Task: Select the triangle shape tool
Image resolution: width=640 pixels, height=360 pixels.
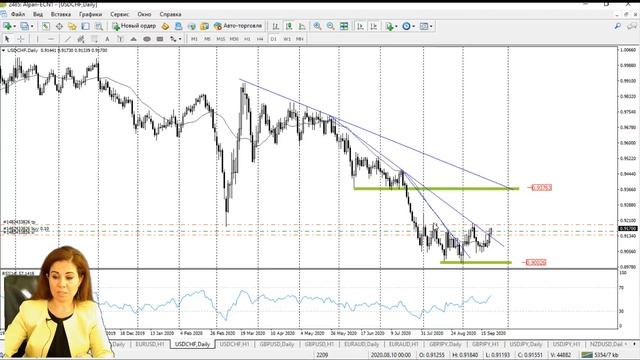Action: click(133, 39)
